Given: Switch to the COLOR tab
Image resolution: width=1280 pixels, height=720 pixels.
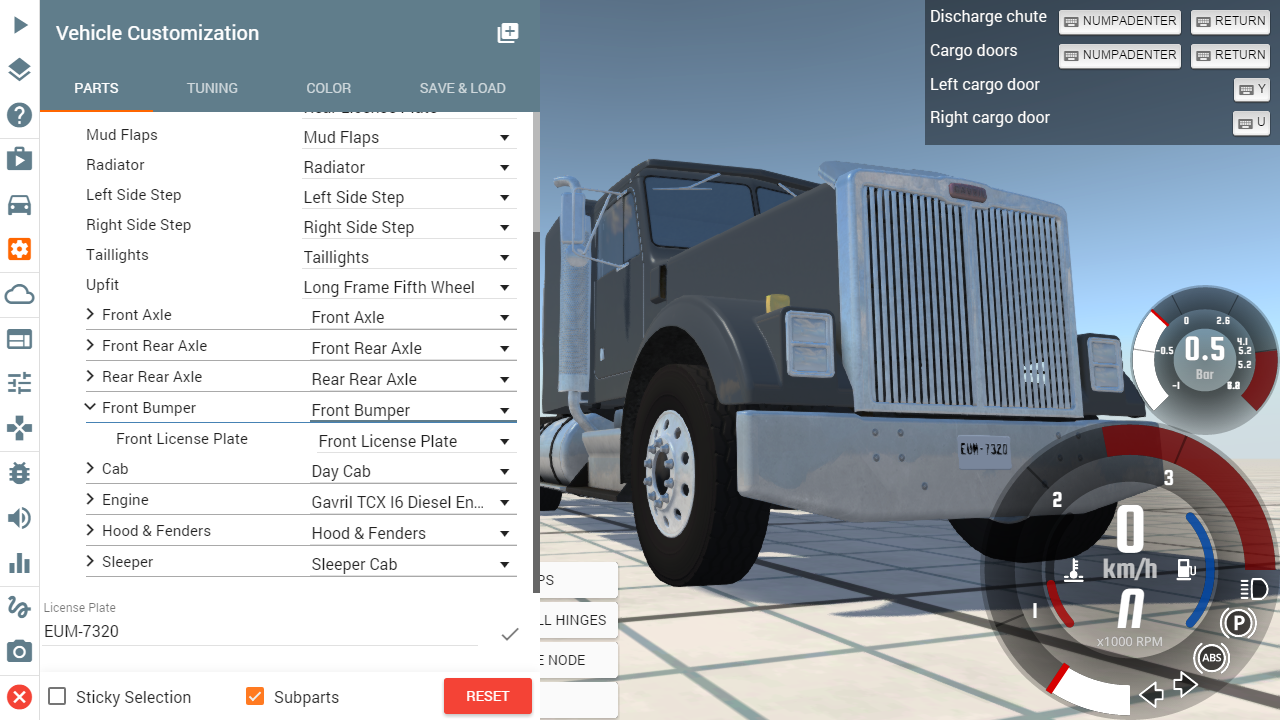Looking at the screenshot, I should coord(329,88).
